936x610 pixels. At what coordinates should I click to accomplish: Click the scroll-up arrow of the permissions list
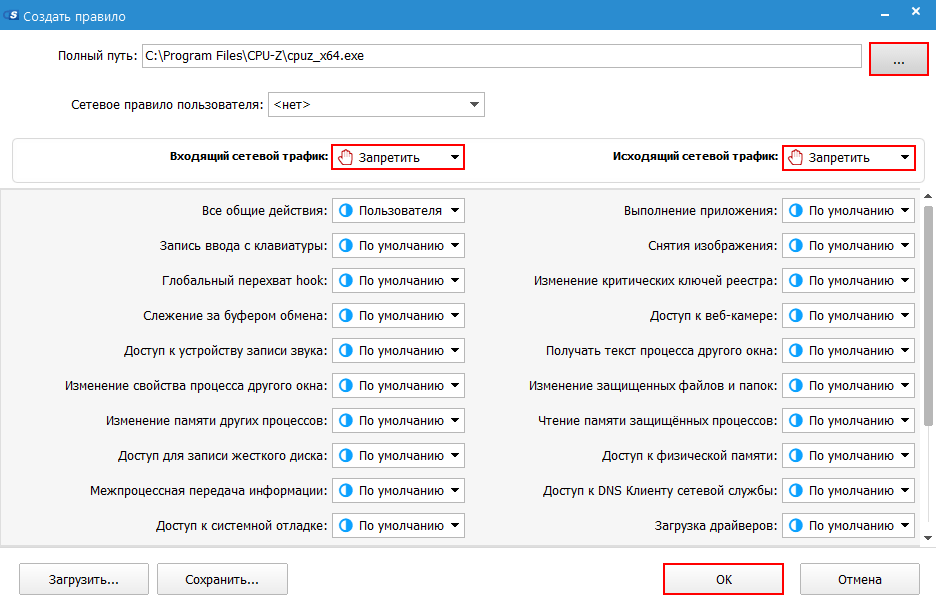[928, 196]
